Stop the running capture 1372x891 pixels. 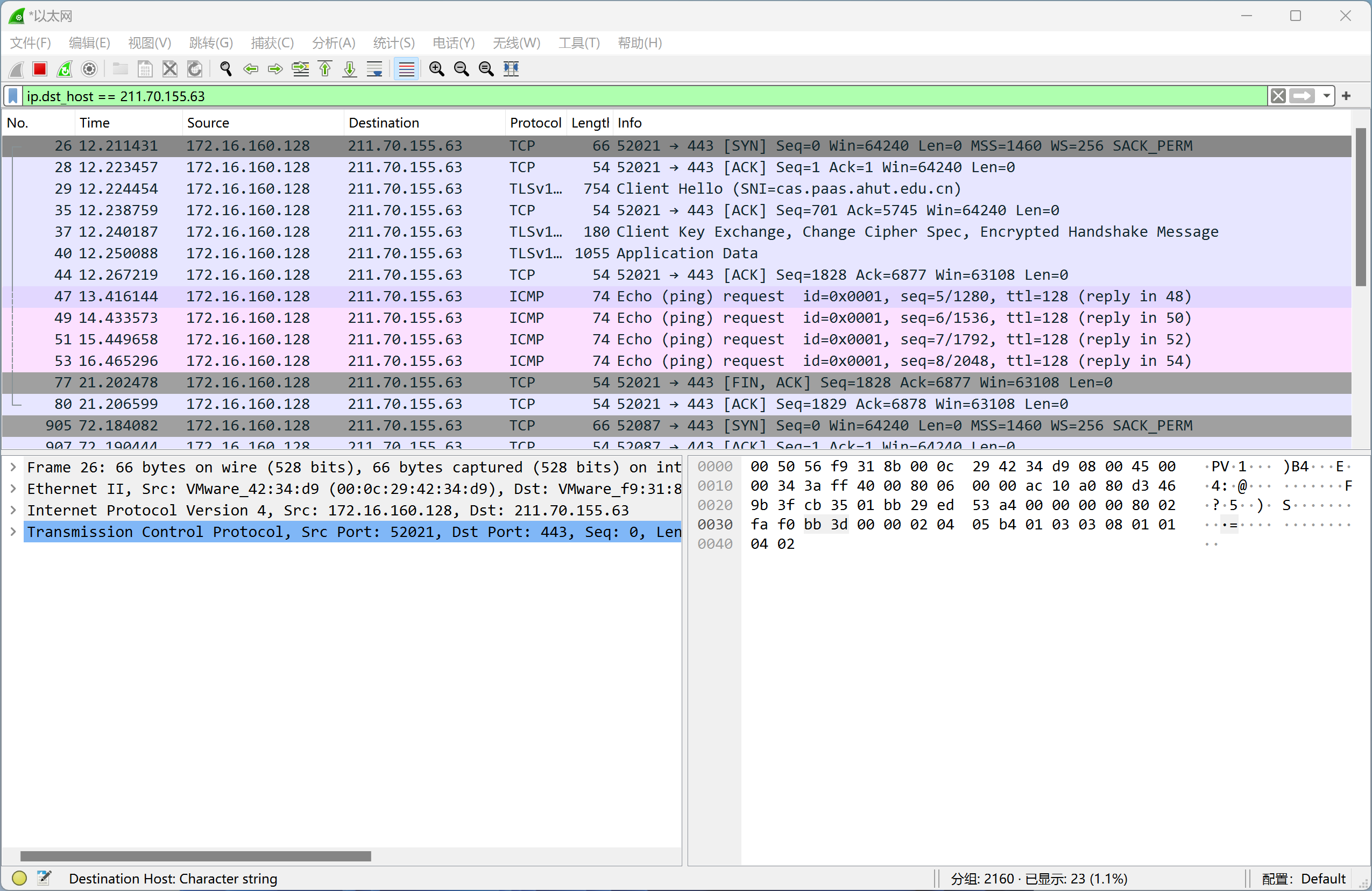click(39, 68)
